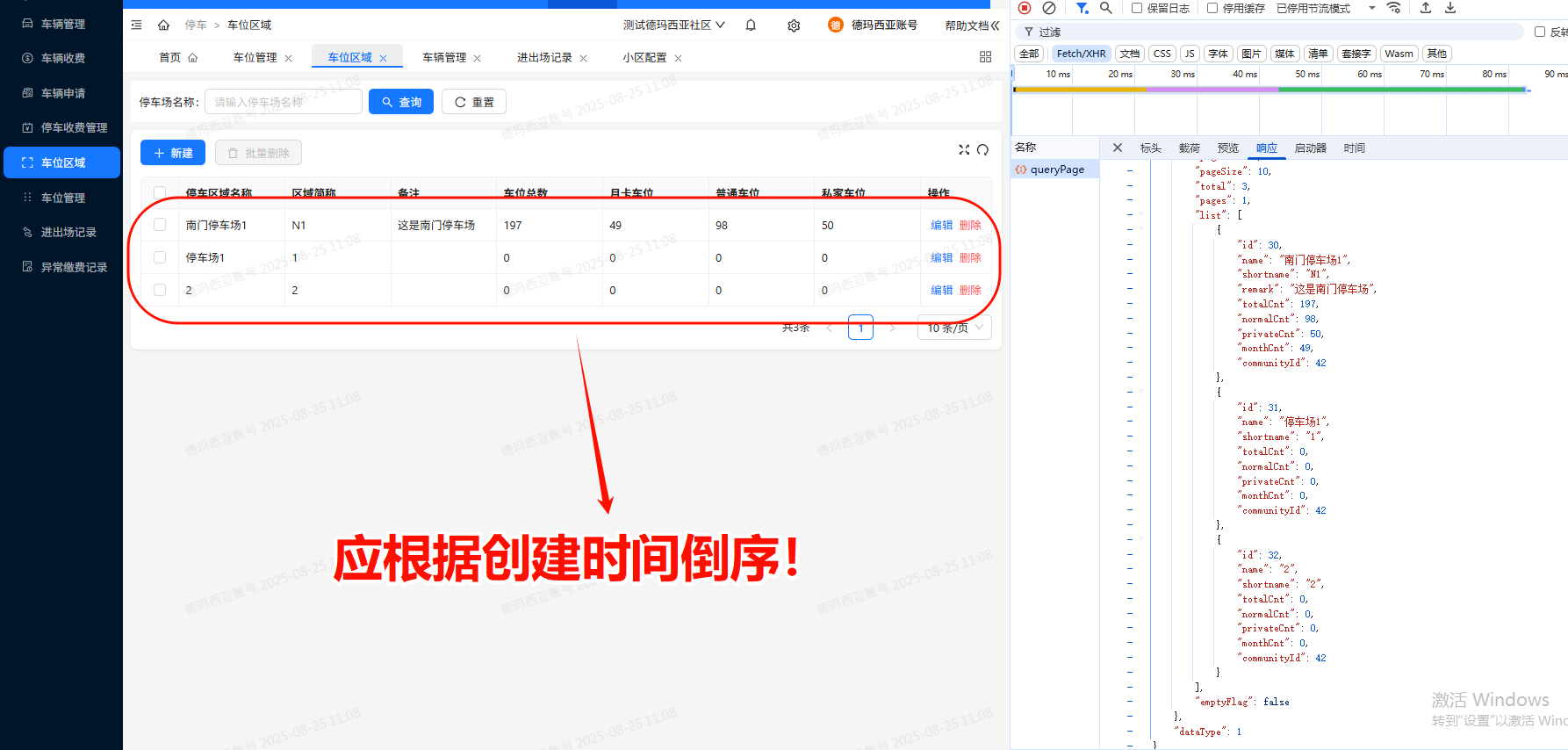1568x750 pixels.
Task: Open DevTools network search magnifier
Action: click(1106, 8)
